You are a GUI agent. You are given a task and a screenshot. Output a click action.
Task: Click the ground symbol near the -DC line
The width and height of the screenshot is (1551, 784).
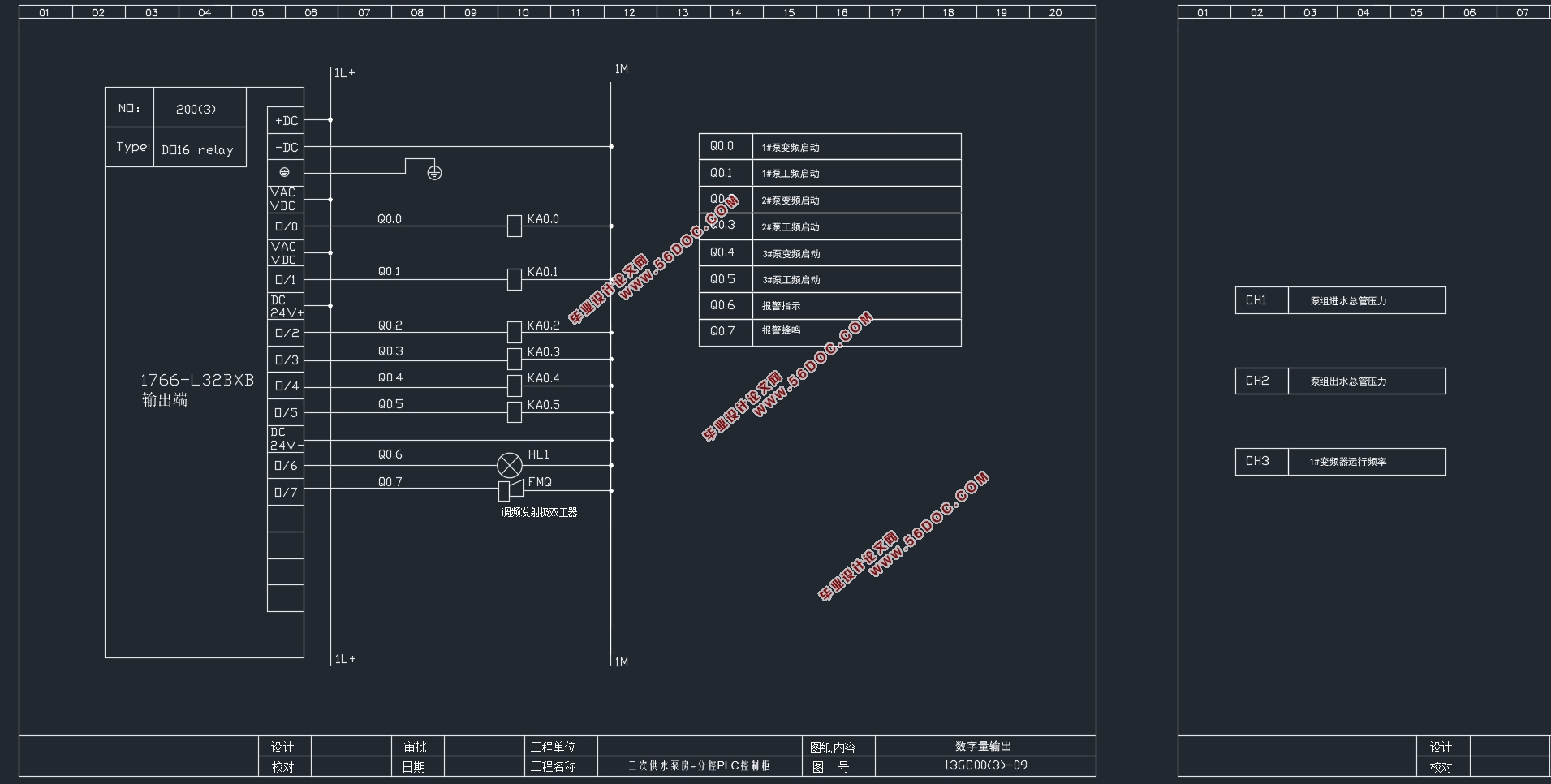pos(434,172)
